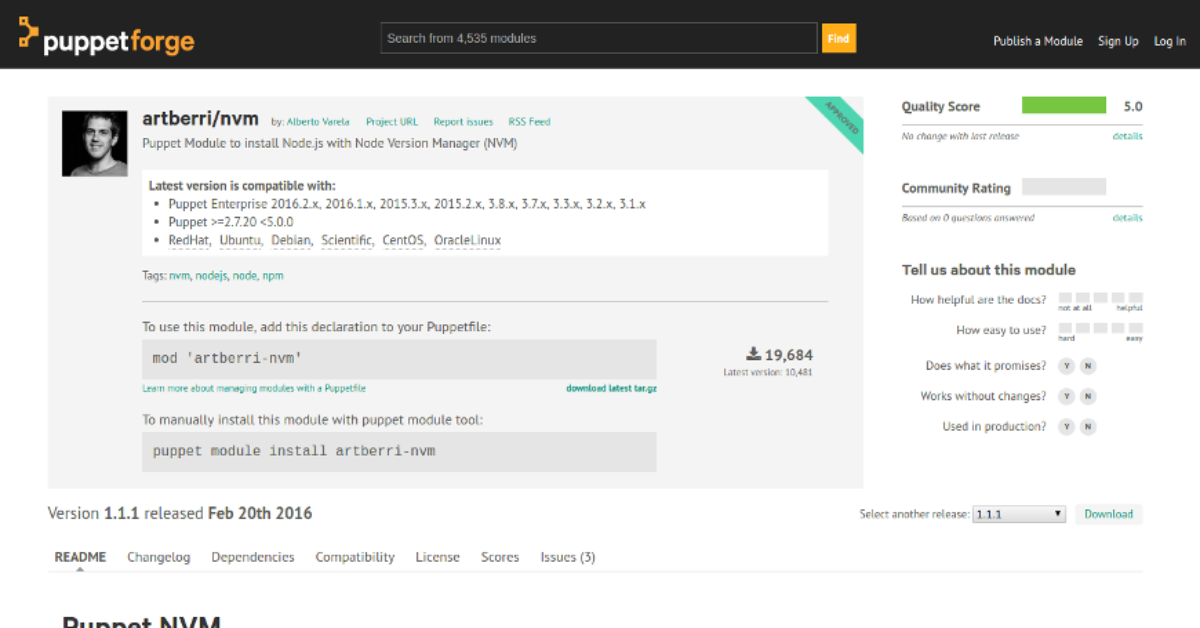This screenshot has width=1200, height=628.
Task: Switch to the Changelog tab
Action: [x=158, y=557]
